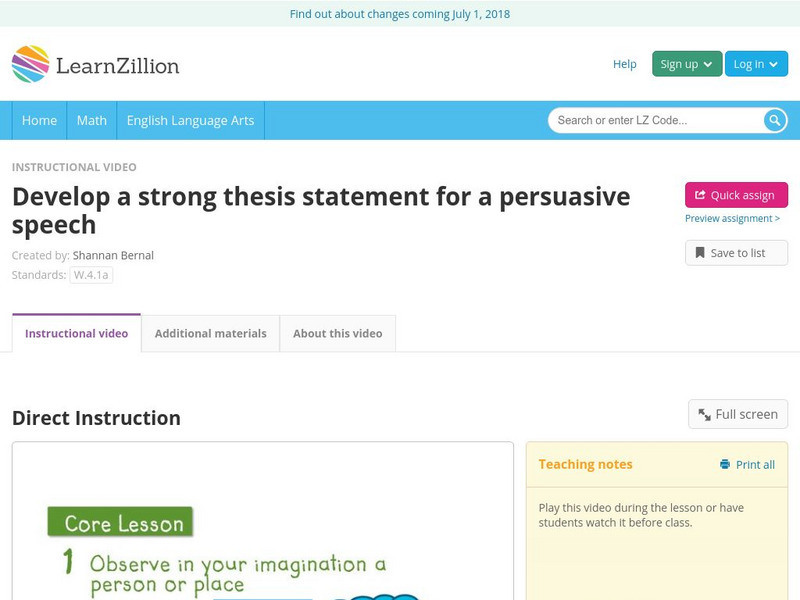Click the July 1, 2018 changes banner link
The height and width of the screenshot is (600, 800).
coord(400,14)
